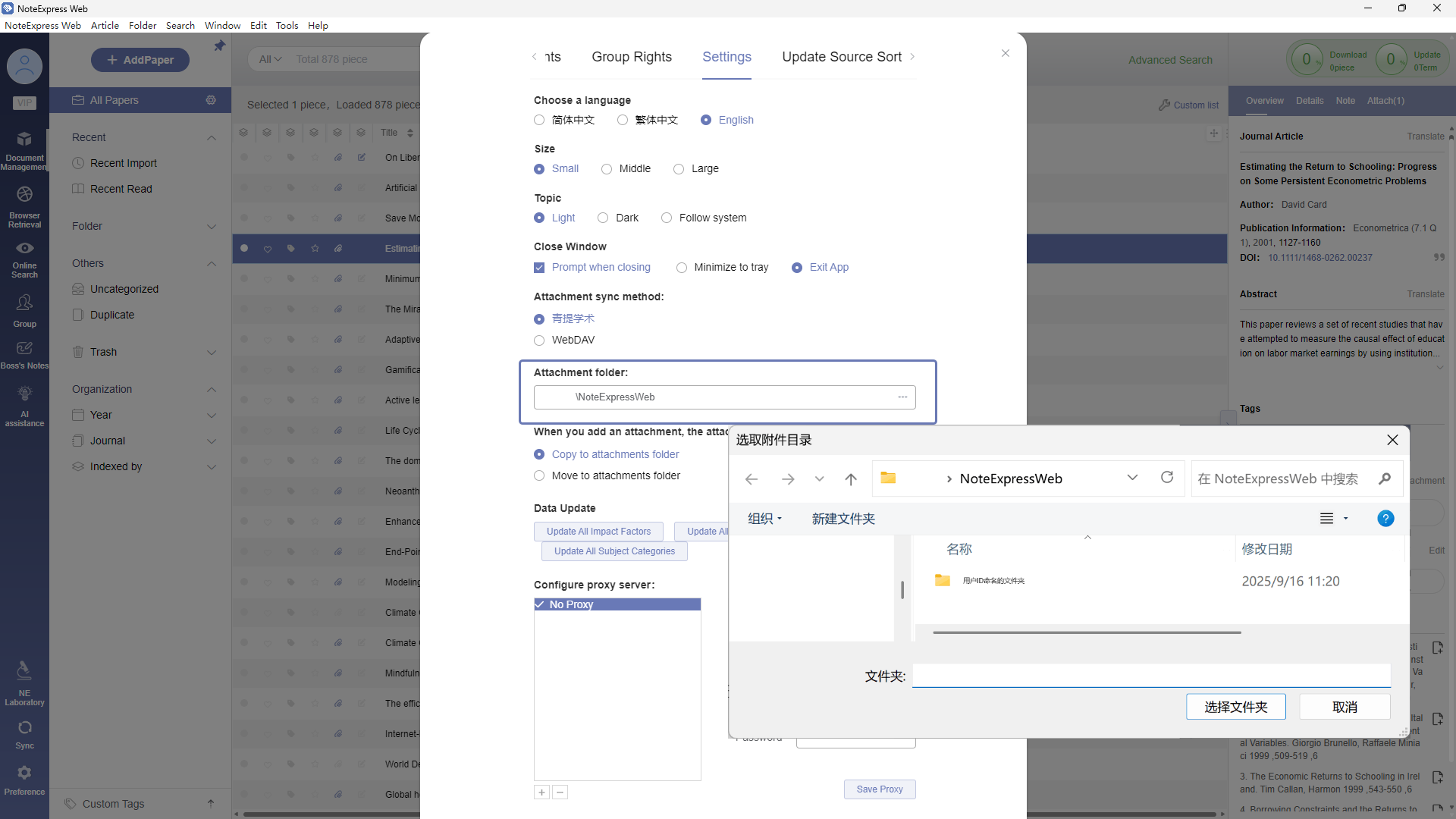Image resolution: width=1456 pixels, height=819 pixels.
Task: Open the Tools menu
Action: tap(287, 25)
